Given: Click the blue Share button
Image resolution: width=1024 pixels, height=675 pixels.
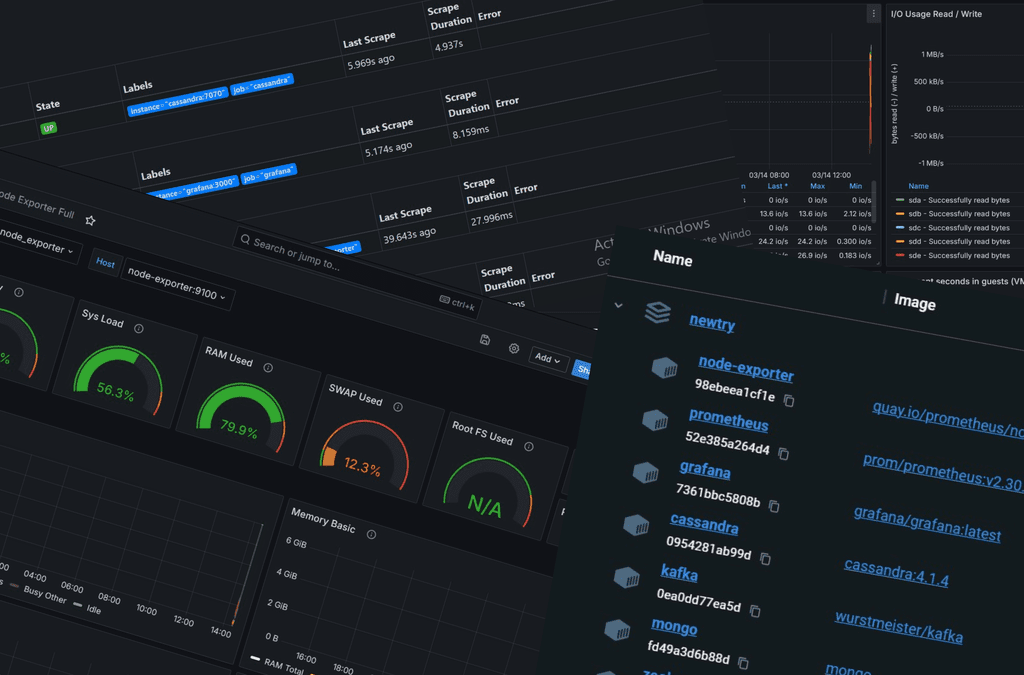Looking at the screenshot, I should point(581,369).
